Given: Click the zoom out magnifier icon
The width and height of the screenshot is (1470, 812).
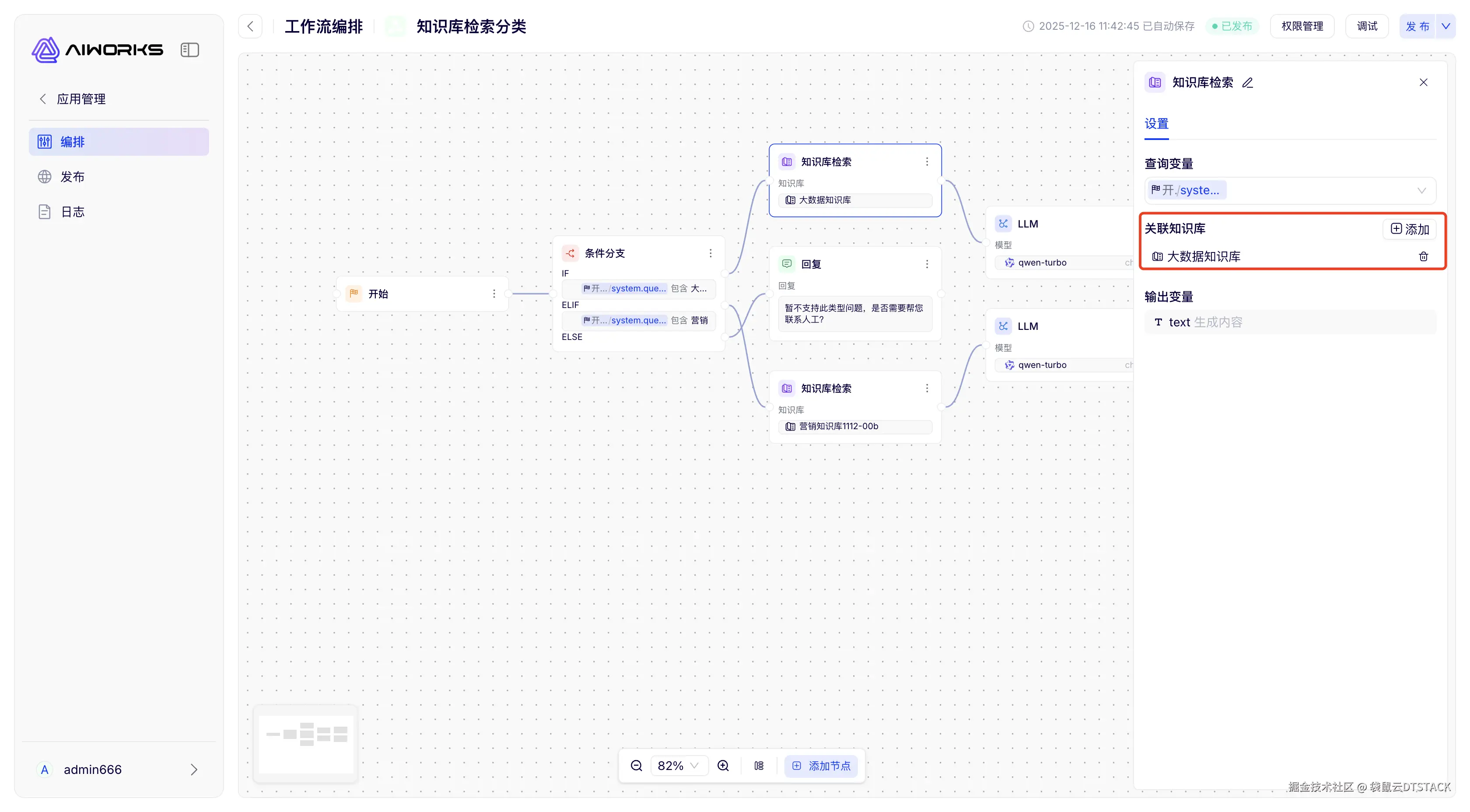Looking at the screenshot, I should coord(636,766).
